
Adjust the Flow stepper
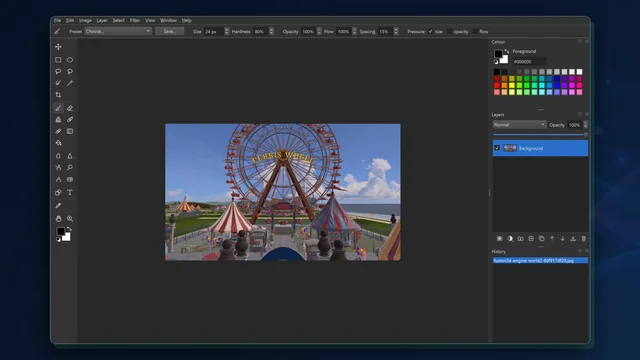354,31
